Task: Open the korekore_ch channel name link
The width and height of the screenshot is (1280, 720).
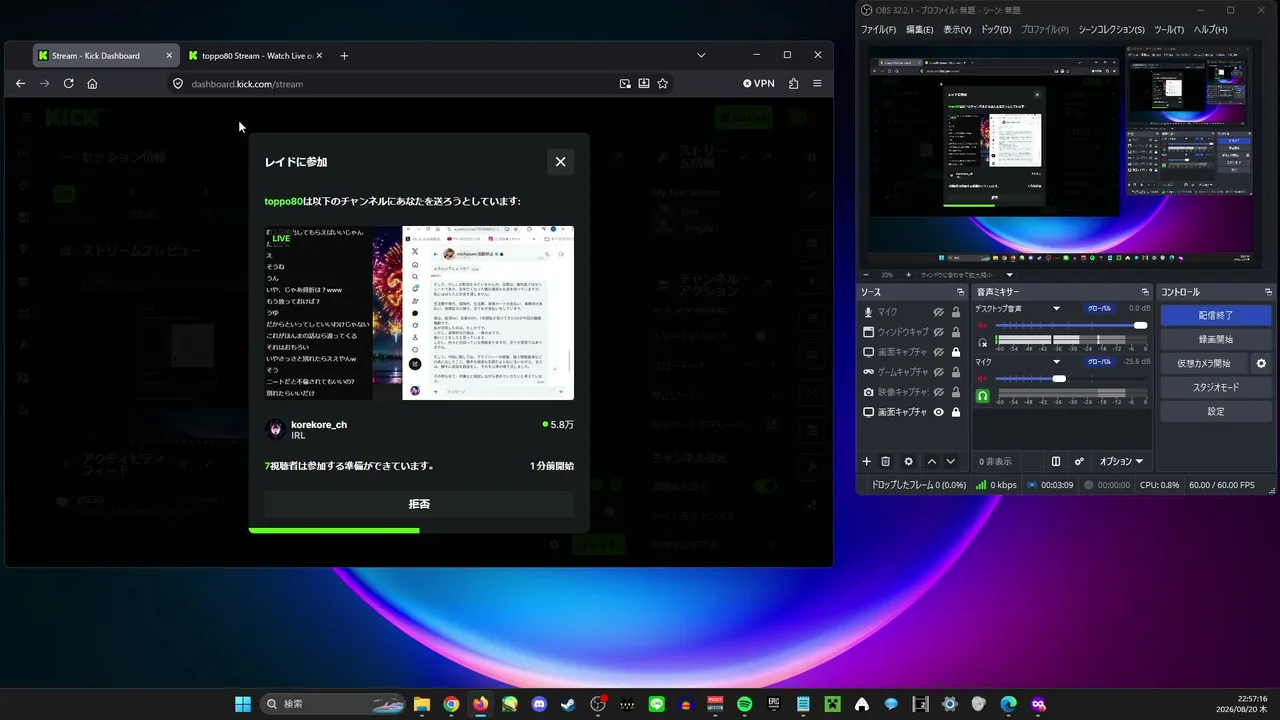Action: coord(319,425)
